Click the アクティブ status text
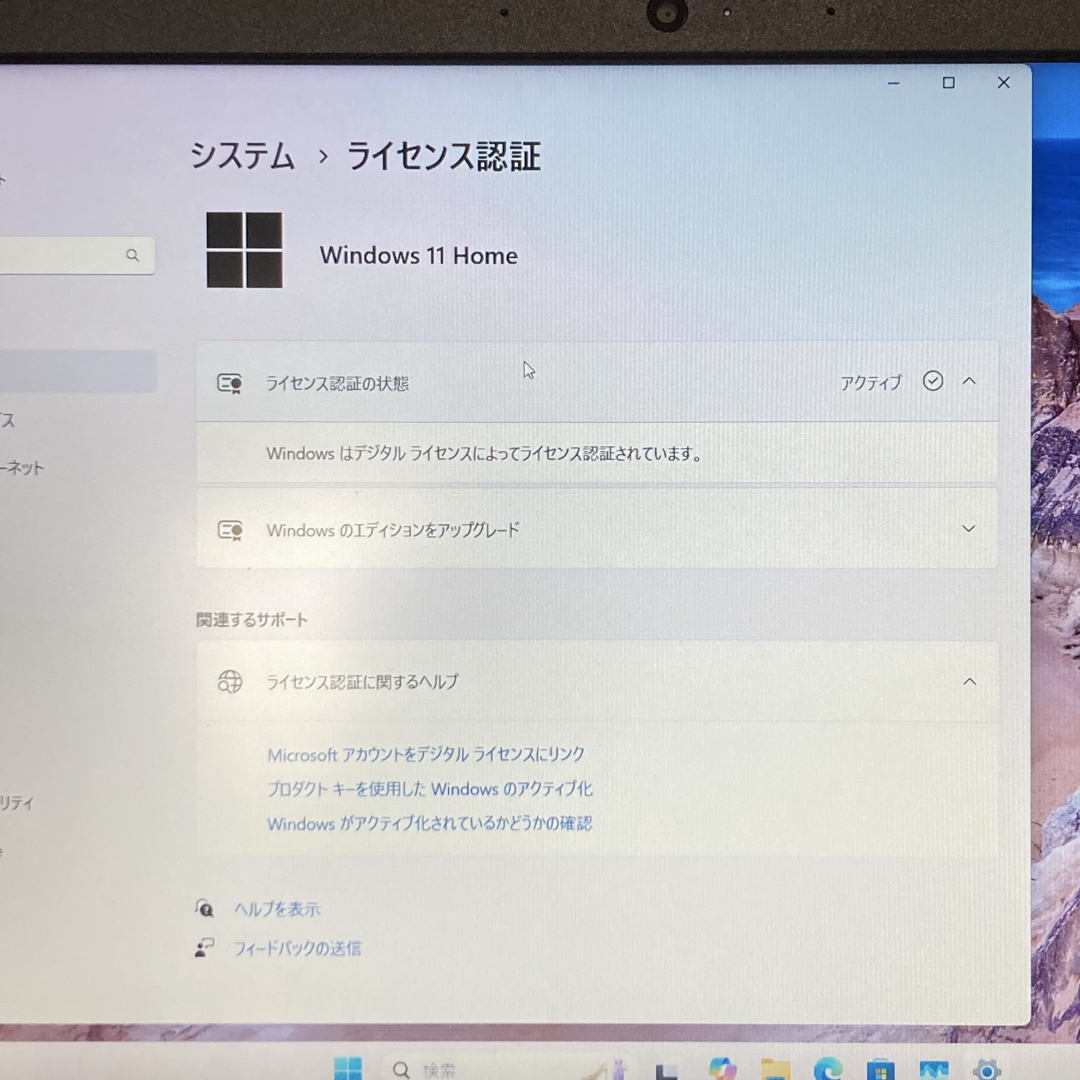The image size is (1080, 1080). 871,382
